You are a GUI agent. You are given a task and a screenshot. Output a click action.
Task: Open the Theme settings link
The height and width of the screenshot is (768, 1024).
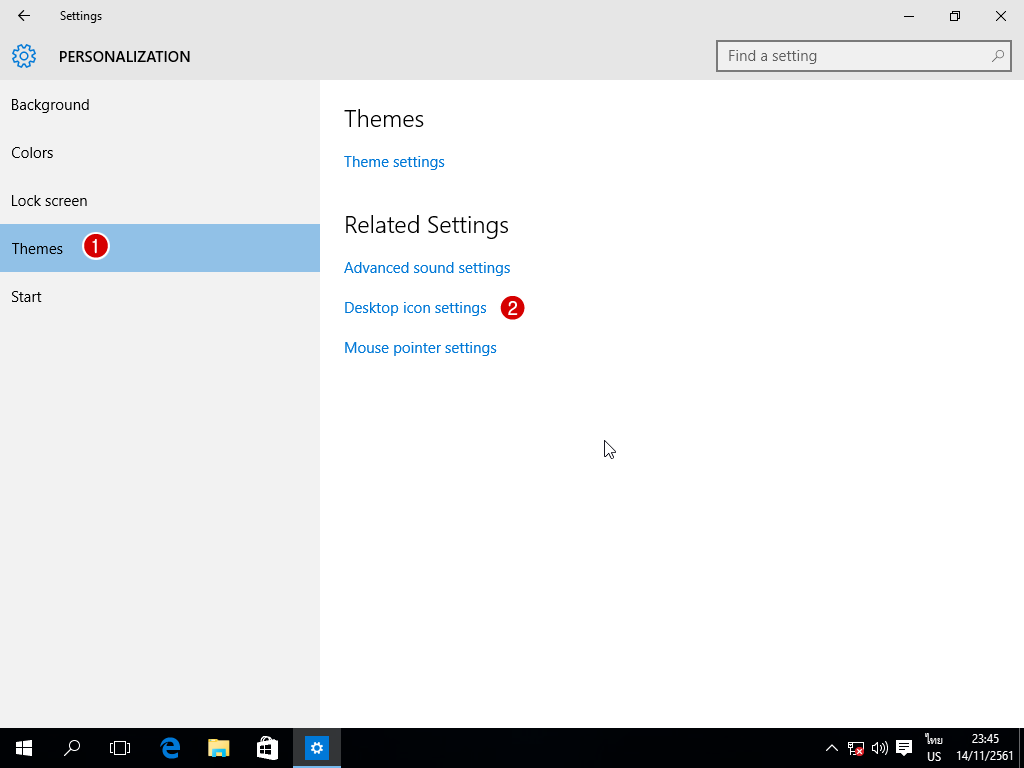[x=394, y=162]
